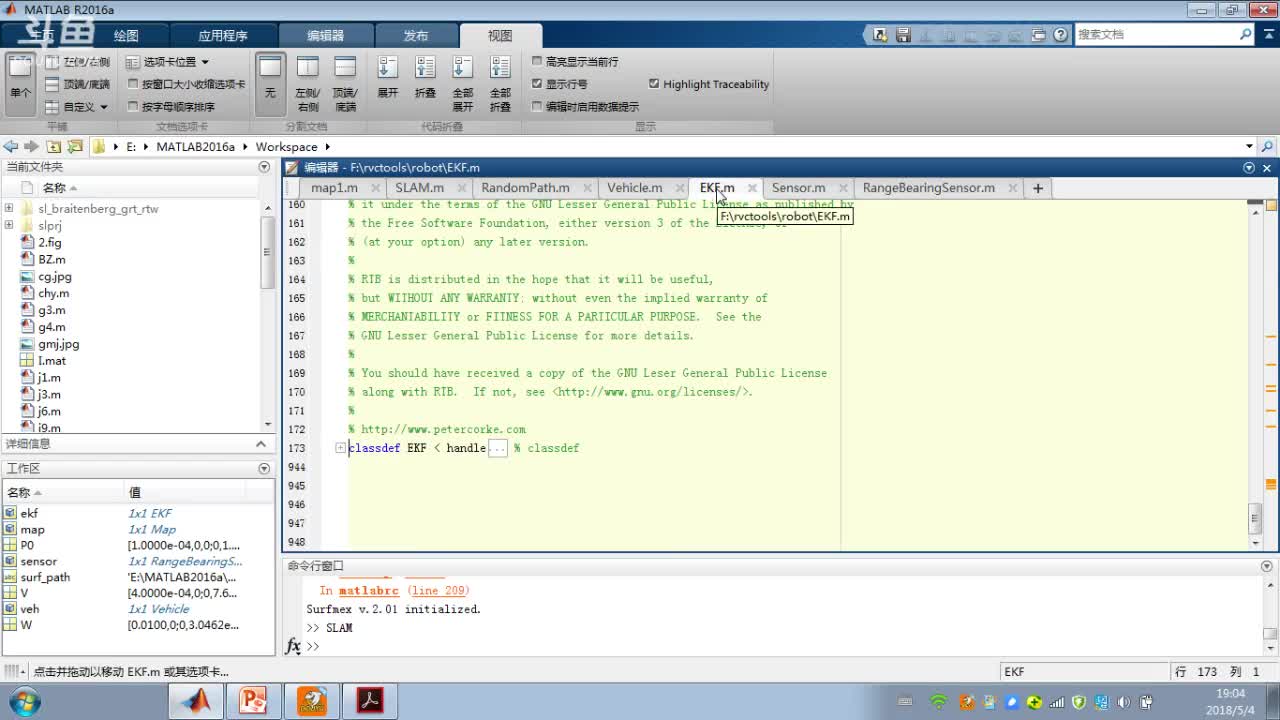Open the address bar path history dropdown

[x=1249, y=147]
